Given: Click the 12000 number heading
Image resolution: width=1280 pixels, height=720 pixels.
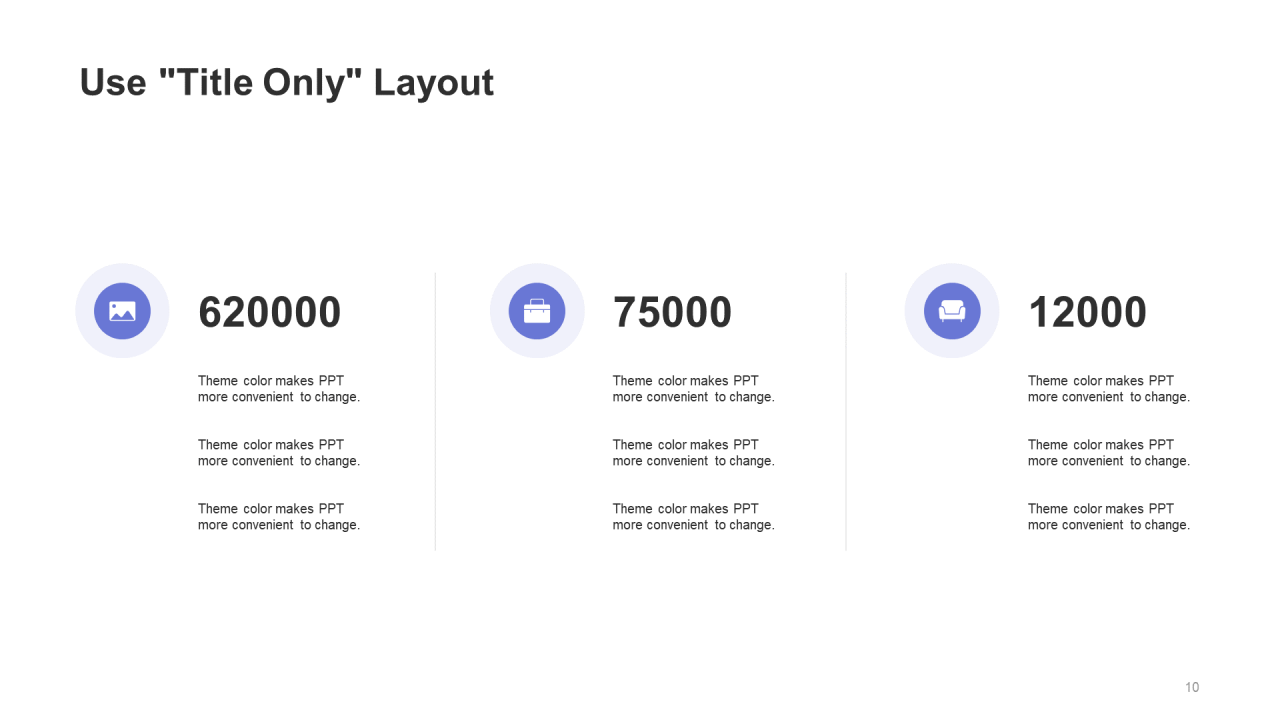Looking at the screenshot, I should point(1087,312).
